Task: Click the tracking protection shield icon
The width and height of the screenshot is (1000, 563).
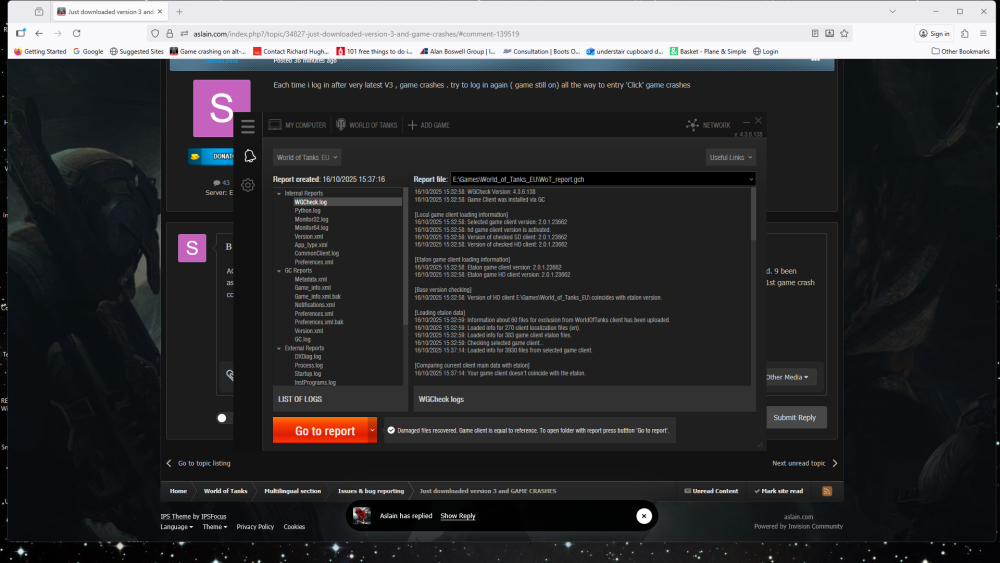Action: click(155, 33)
